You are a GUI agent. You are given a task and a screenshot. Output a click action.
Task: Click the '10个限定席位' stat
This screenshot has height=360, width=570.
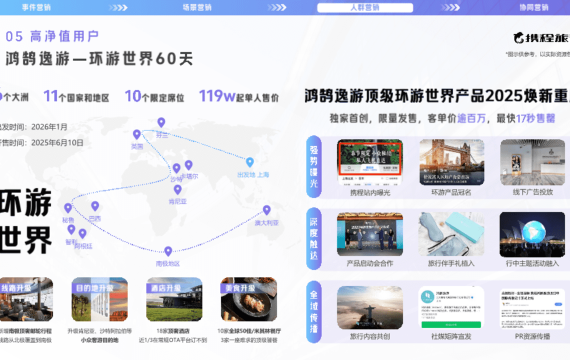pyautogui.click(x=154, y=96)
